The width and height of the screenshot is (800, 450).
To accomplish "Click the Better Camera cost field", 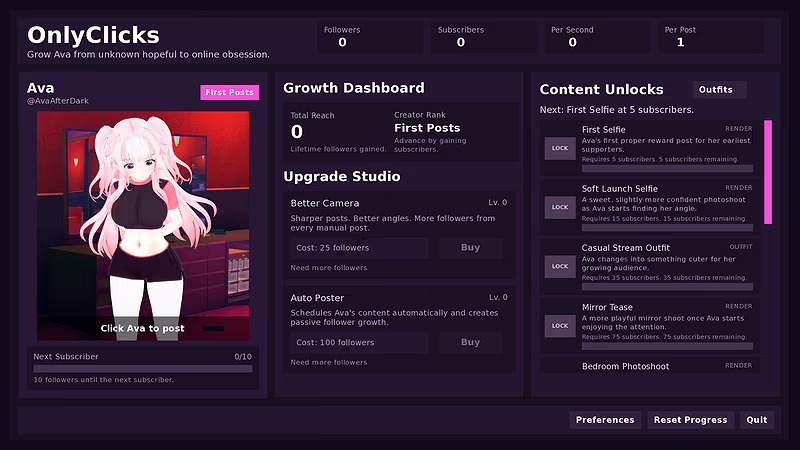I will [x=359, y=248].
